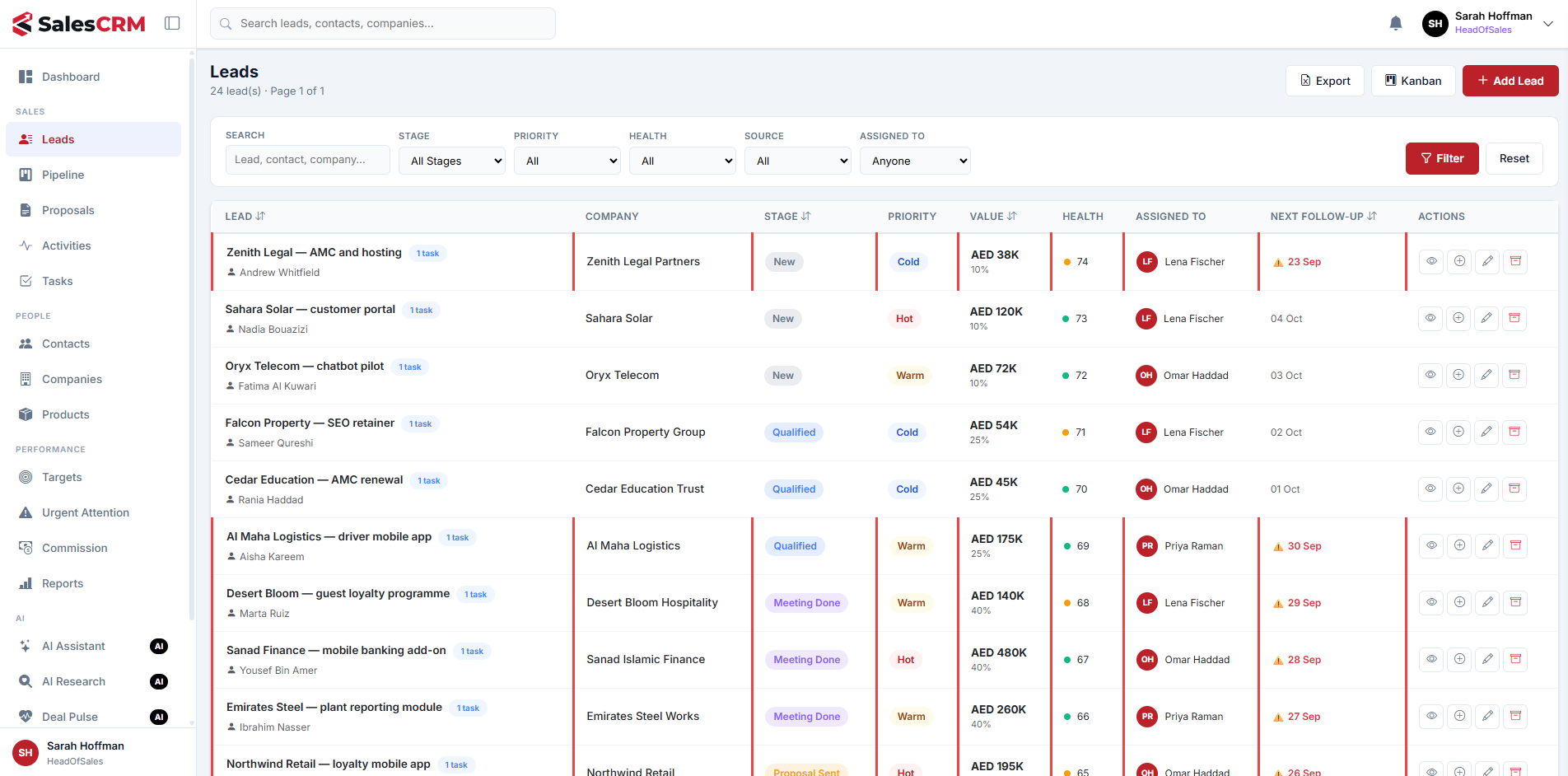View the Zenith Legal lead via eye icon
The width and height of the screenshot is (1568, 776).
click(x=1431, y=261)
